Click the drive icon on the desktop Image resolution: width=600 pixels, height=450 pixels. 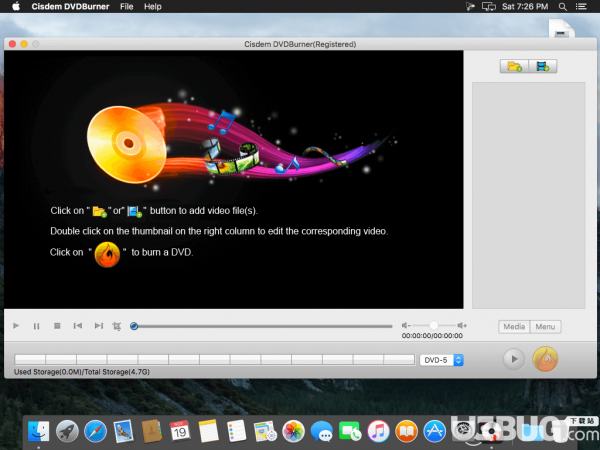(x=561, y=29)
